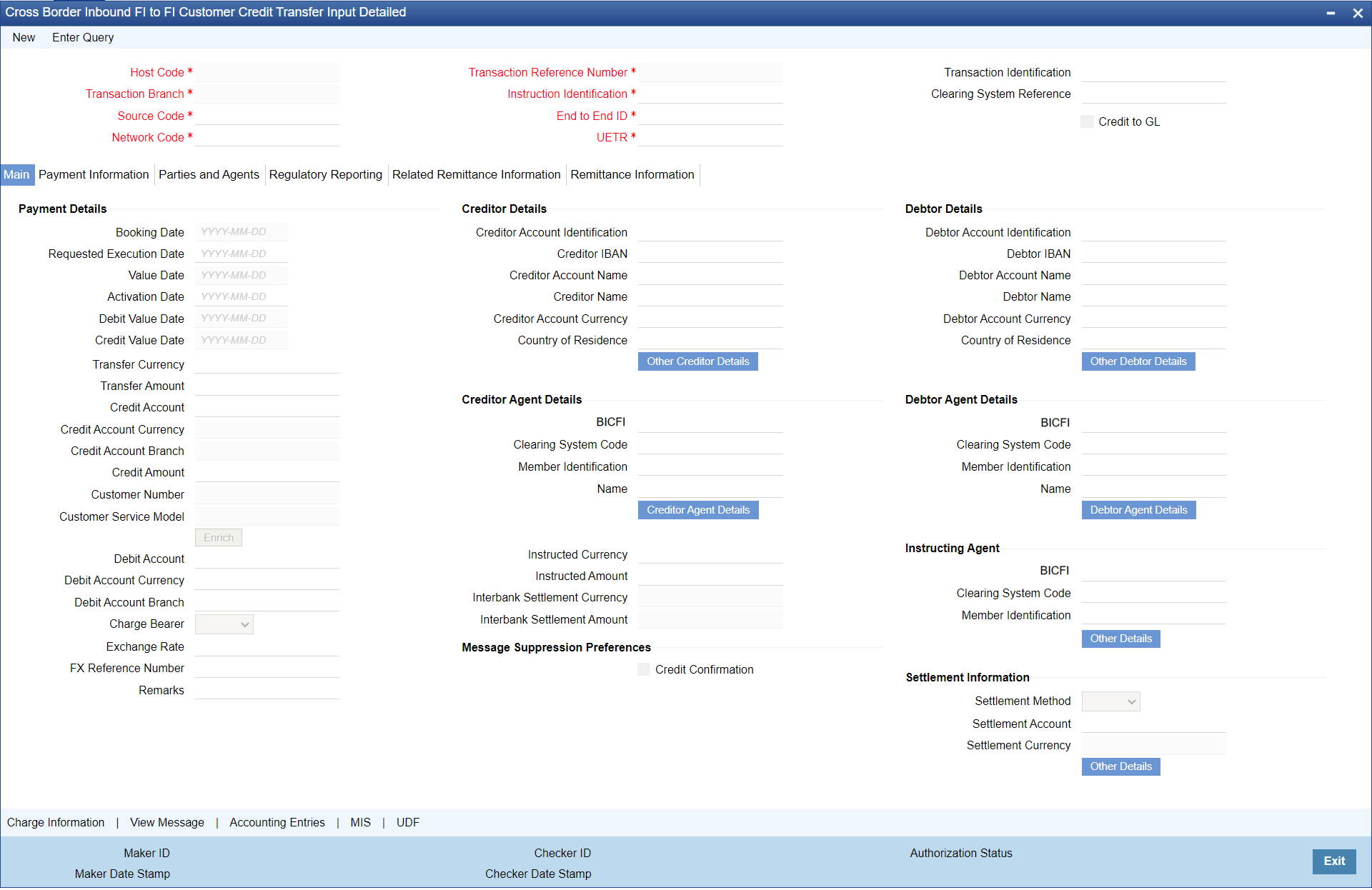Tick the Credit Confirmation checkbox
Image resolution: width=1372 pixels, height=890 pixels.
click(x=644, y=669)
